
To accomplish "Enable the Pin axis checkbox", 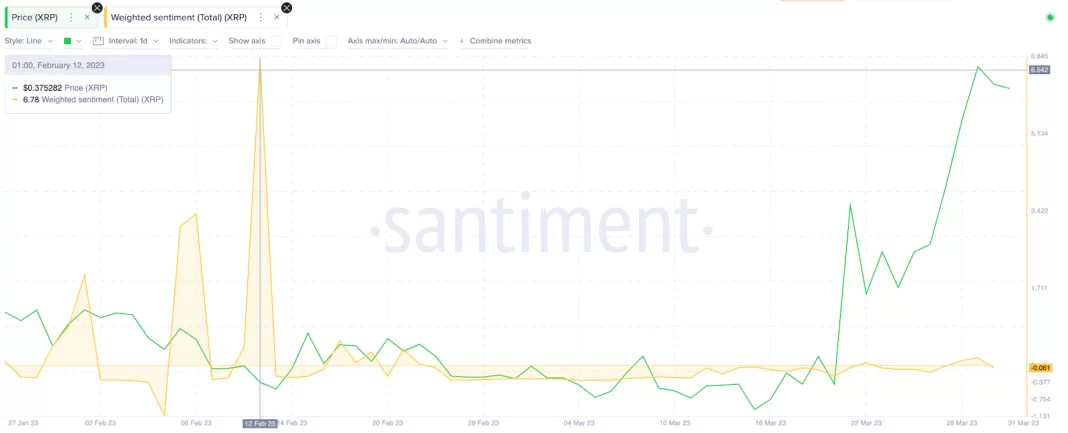I will 331,41.
